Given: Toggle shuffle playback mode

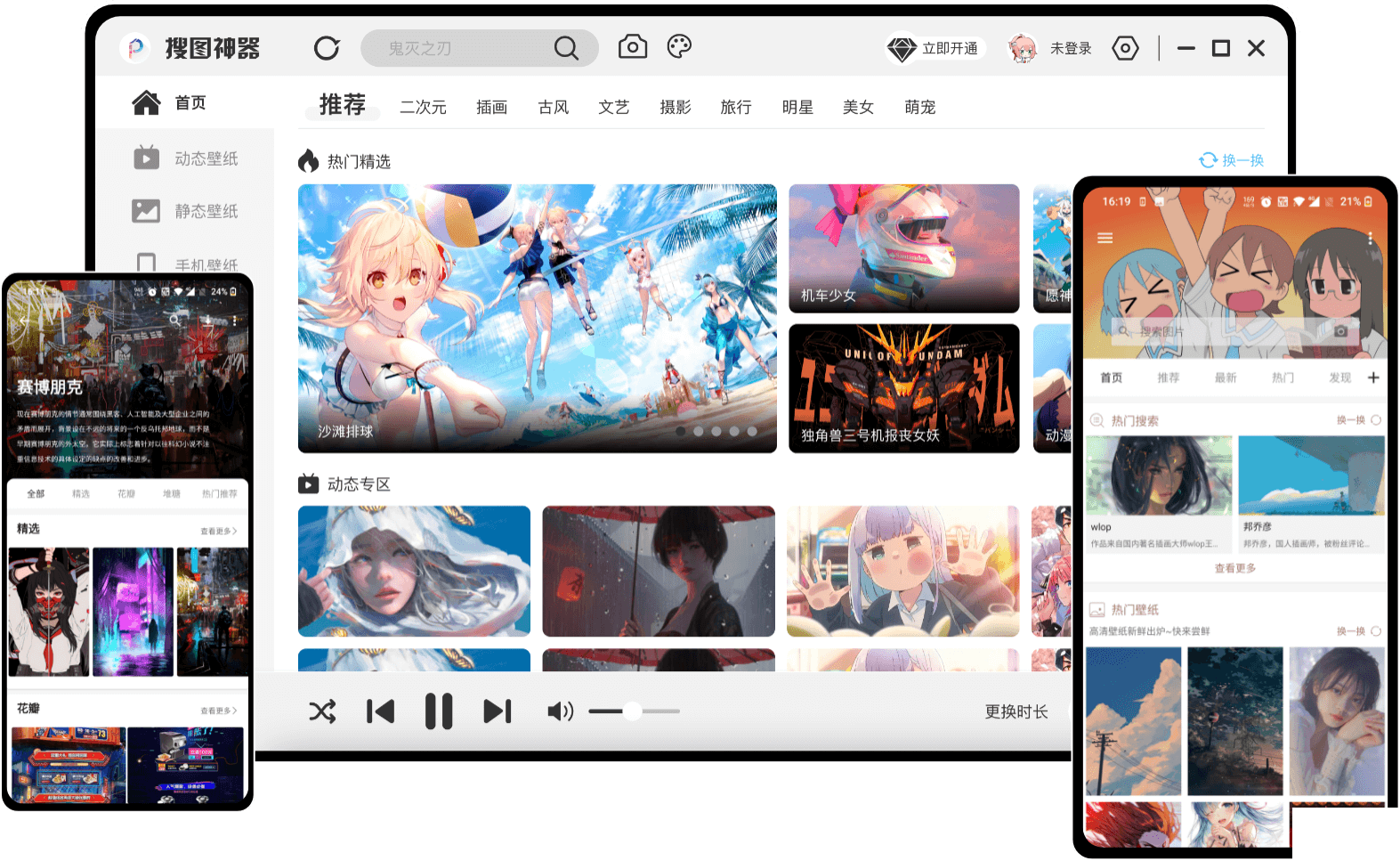Looking at the screenshot, I should [x=322, y=711].
